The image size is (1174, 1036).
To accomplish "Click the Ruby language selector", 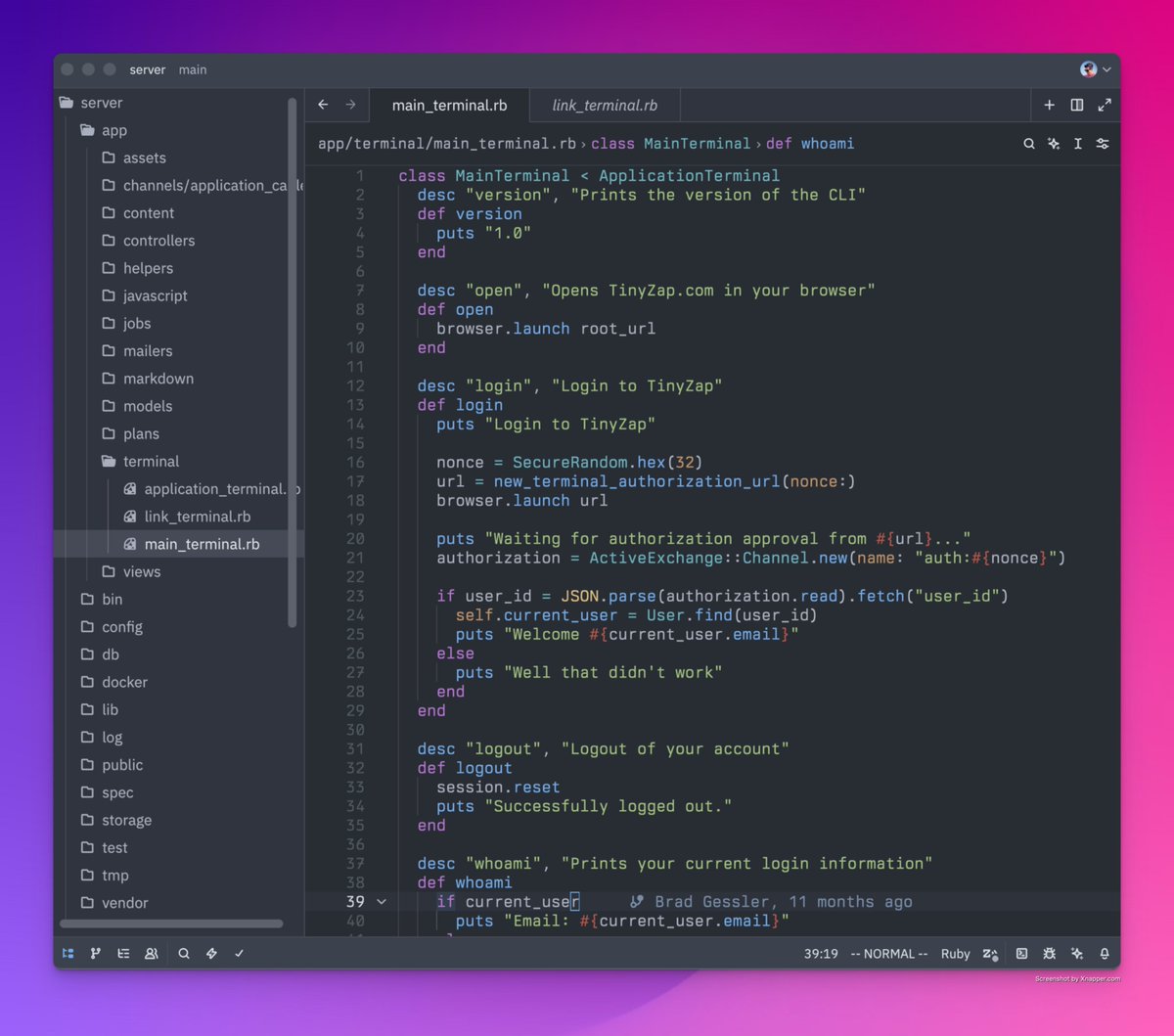I will click(x=956, y=954).
